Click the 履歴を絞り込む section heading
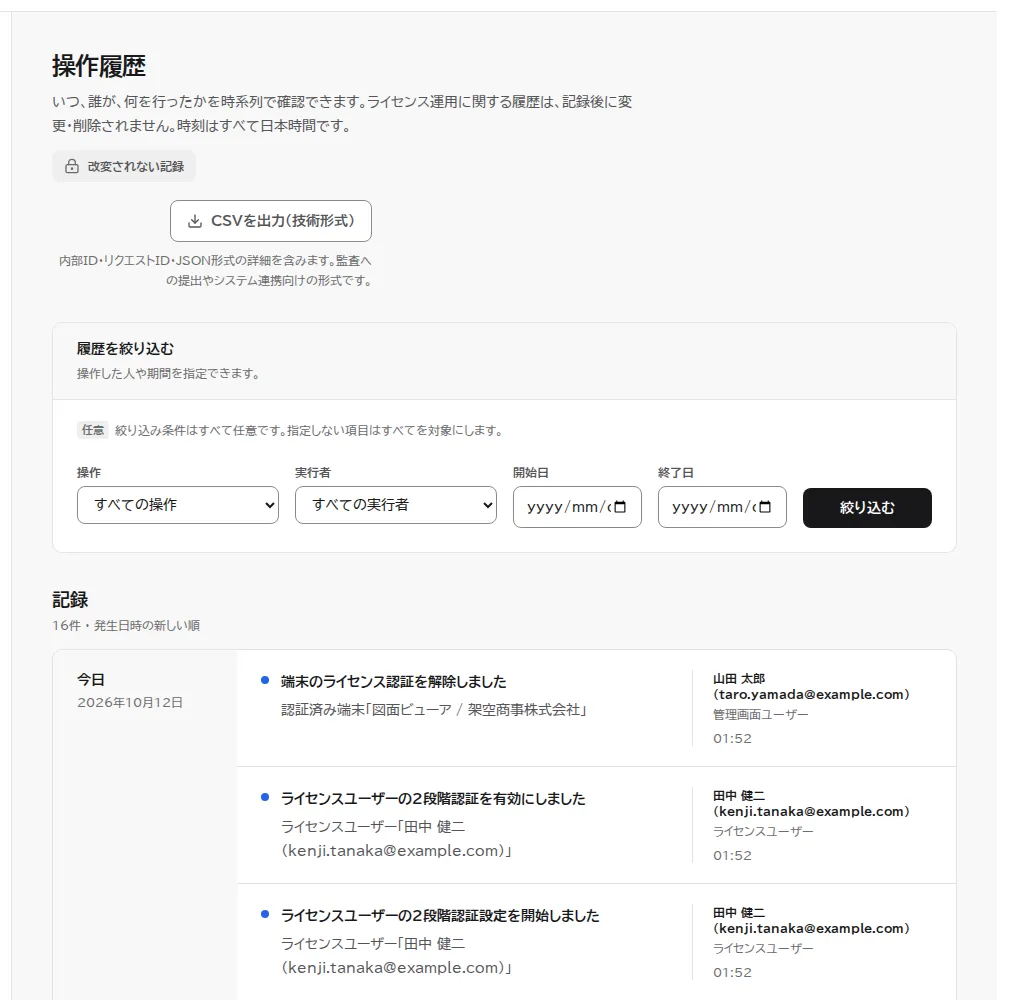Screen dimensions: 1009x1000 click(x=125, y=349)
